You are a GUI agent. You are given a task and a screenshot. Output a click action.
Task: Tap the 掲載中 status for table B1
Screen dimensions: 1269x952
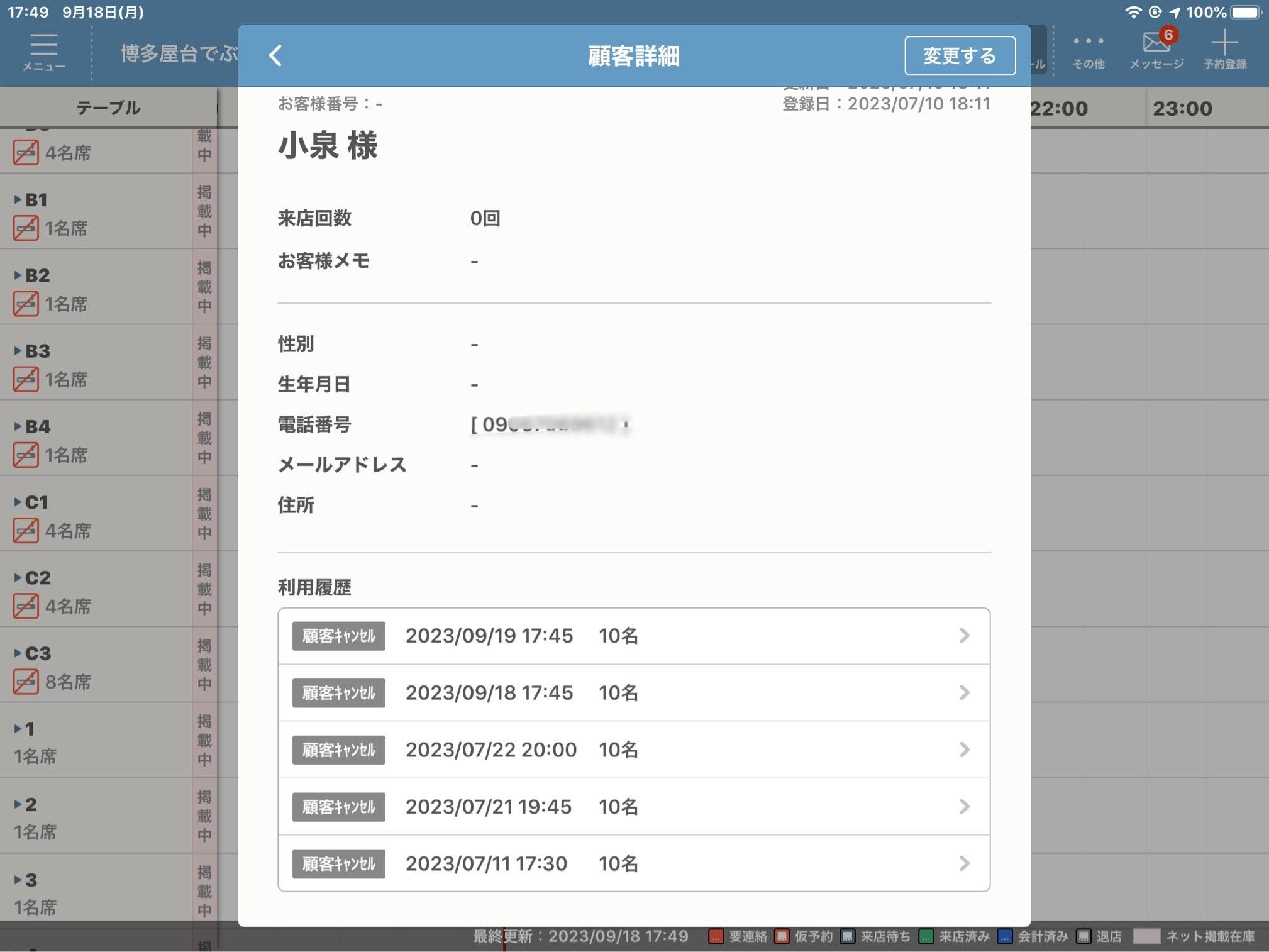point(204,211)
